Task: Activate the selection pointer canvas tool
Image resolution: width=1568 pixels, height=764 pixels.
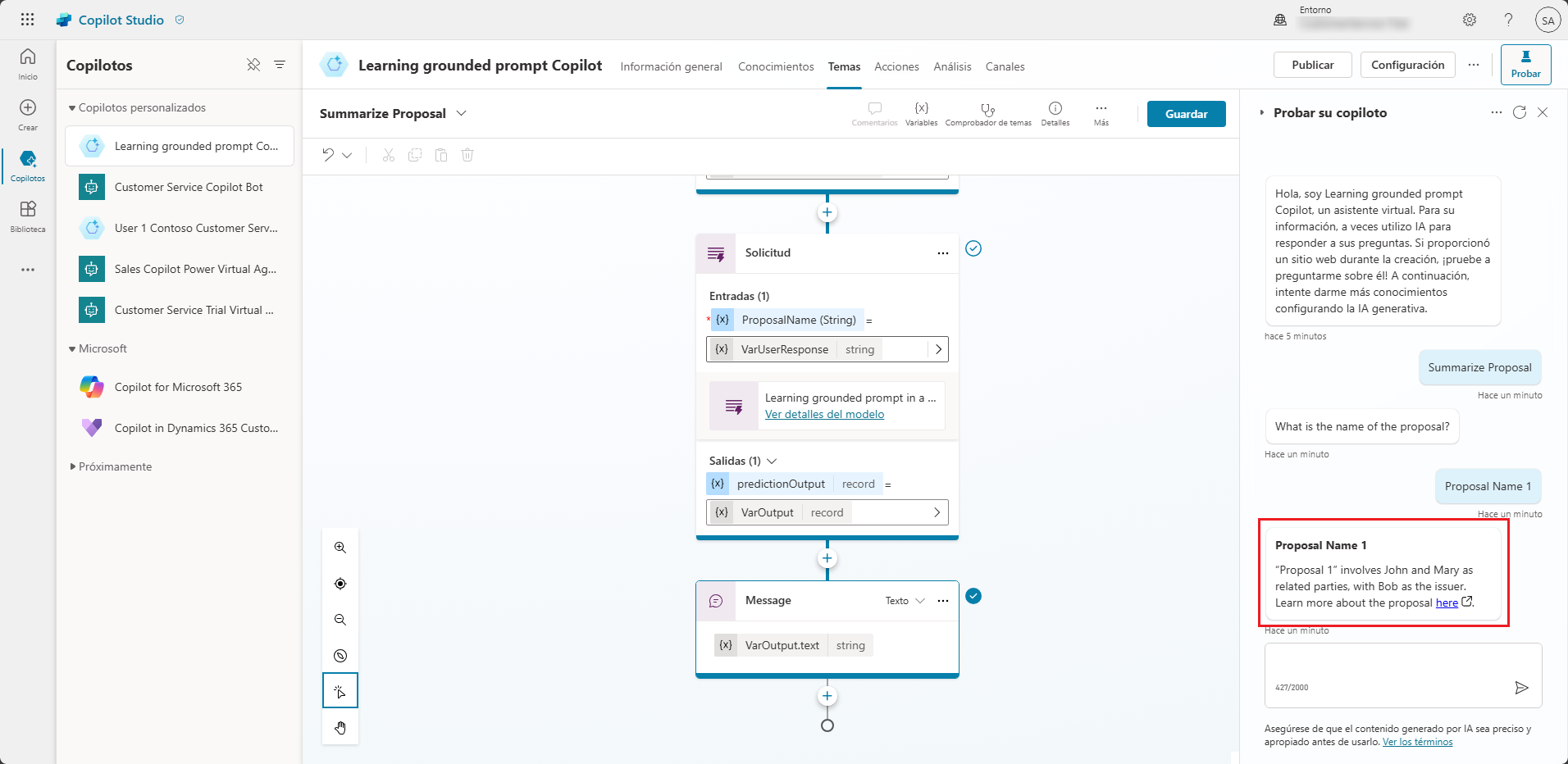Action: [340, 691]
